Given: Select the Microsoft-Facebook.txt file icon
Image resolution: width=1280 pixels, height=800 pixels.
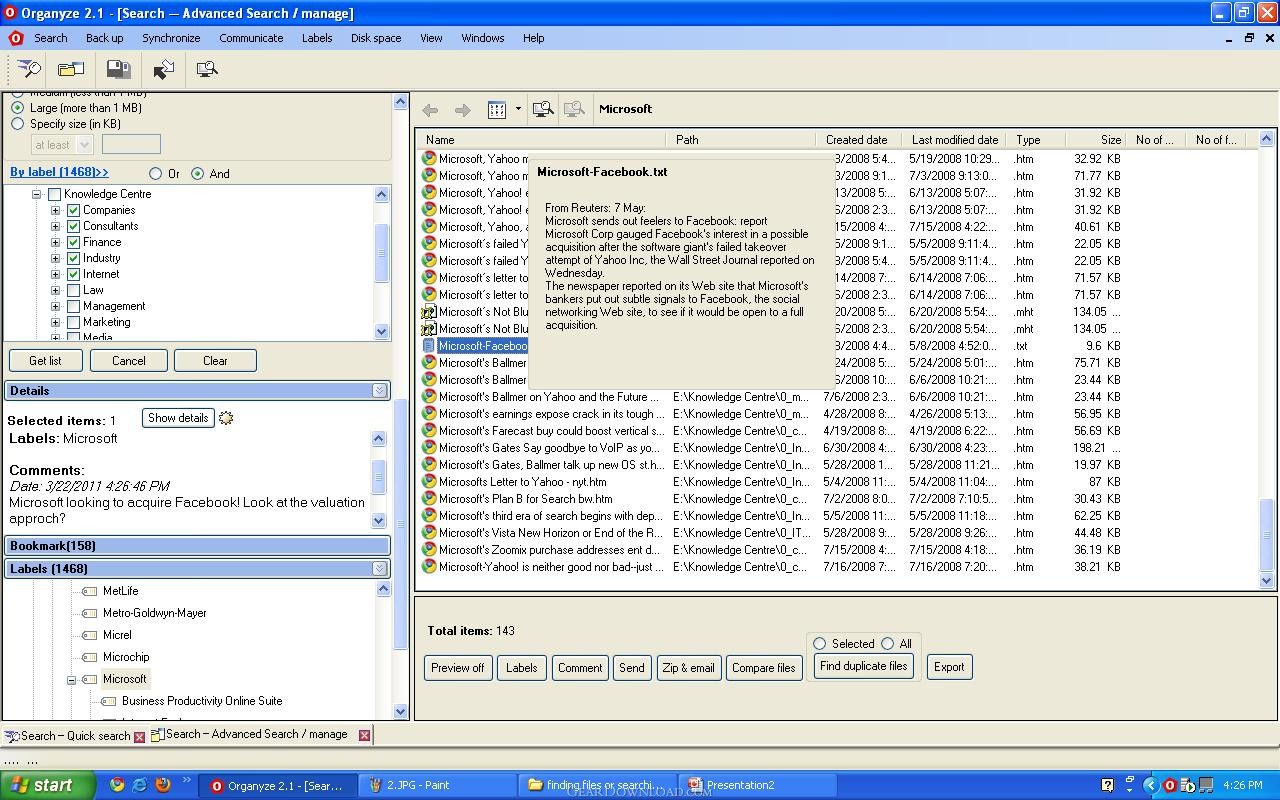Looking at the screenshot, I should coord(429,346).
